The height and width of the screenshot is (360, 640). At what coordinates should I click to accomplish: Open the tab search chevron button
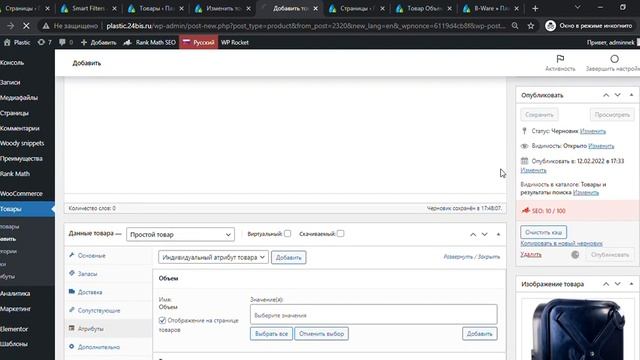click(x=578, y=7)
